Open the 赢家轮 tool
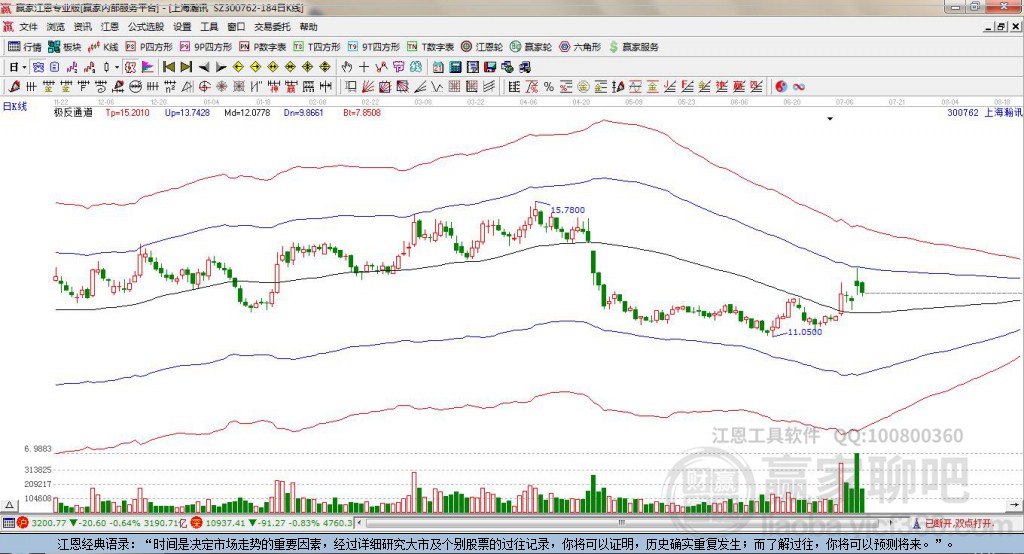Viewport: 1024px width, 554px height. click(531, 47)
